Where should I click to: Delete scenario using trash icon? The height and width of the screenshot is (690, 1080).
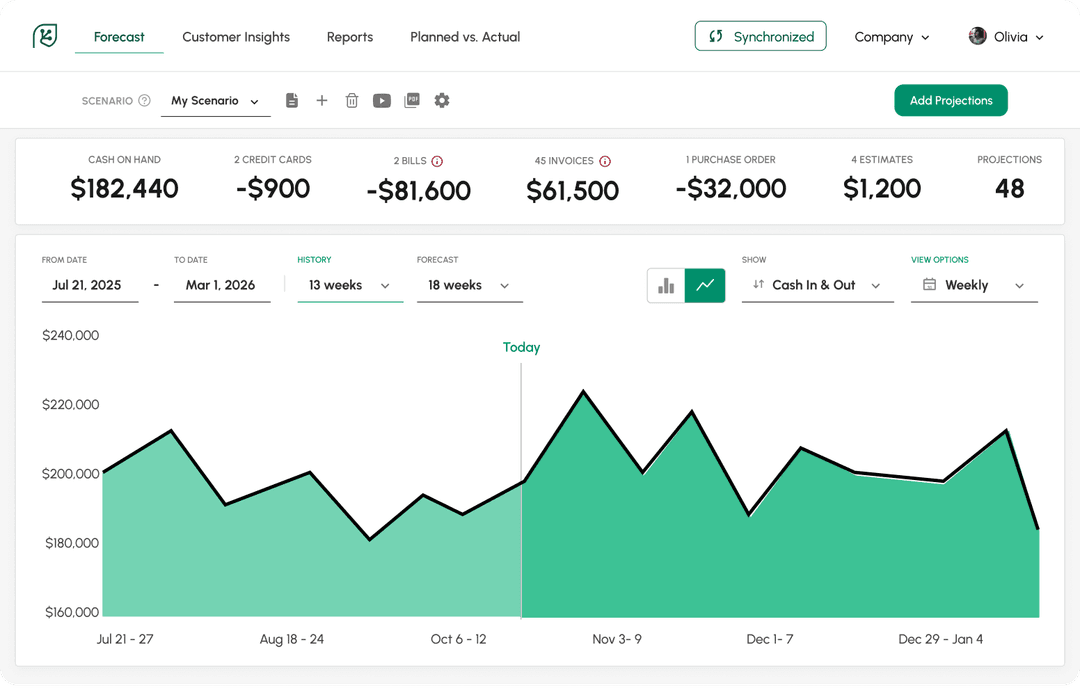click(352, 101)
